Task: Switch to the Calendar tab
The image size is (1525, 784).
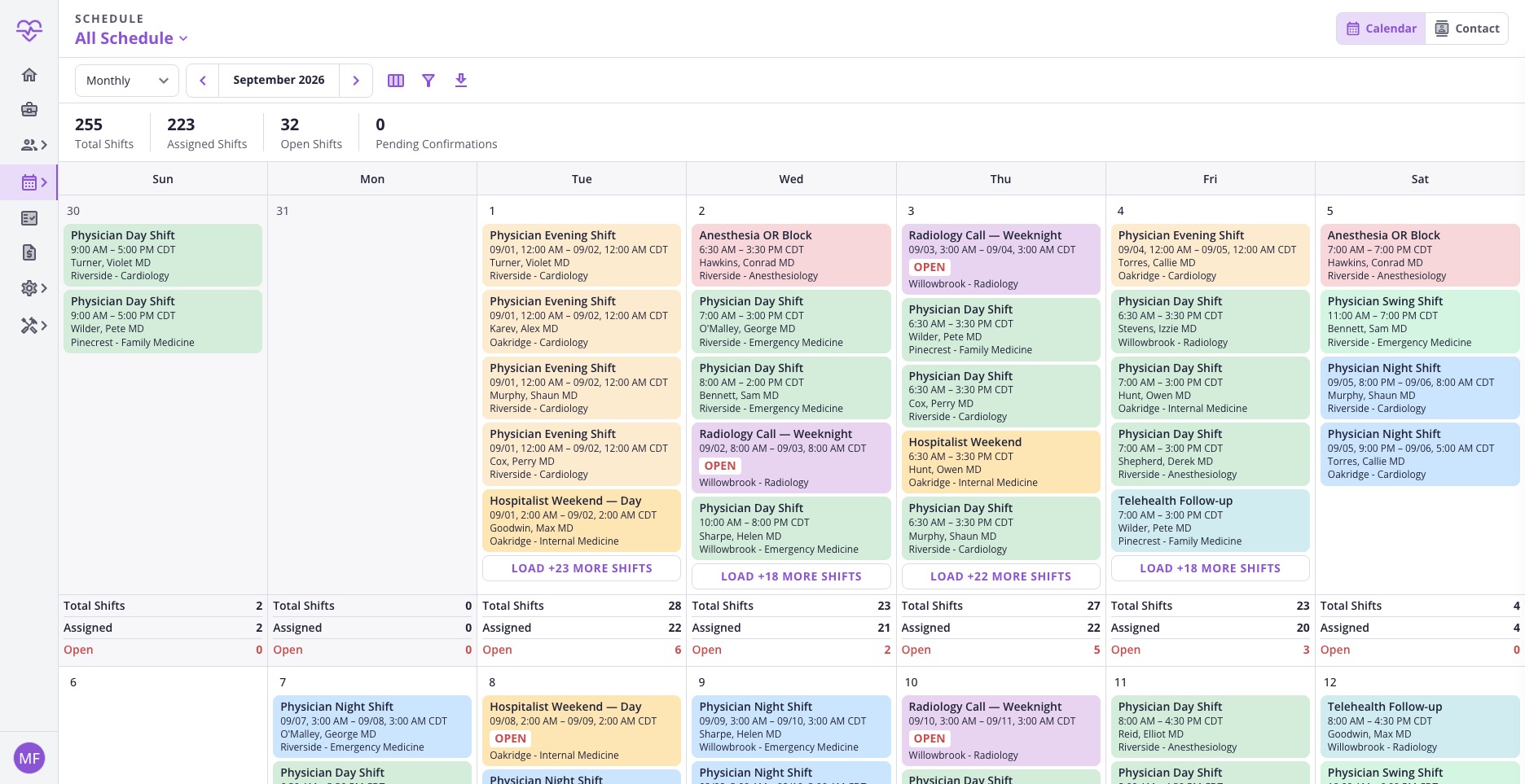Action: coord(1382,28)
